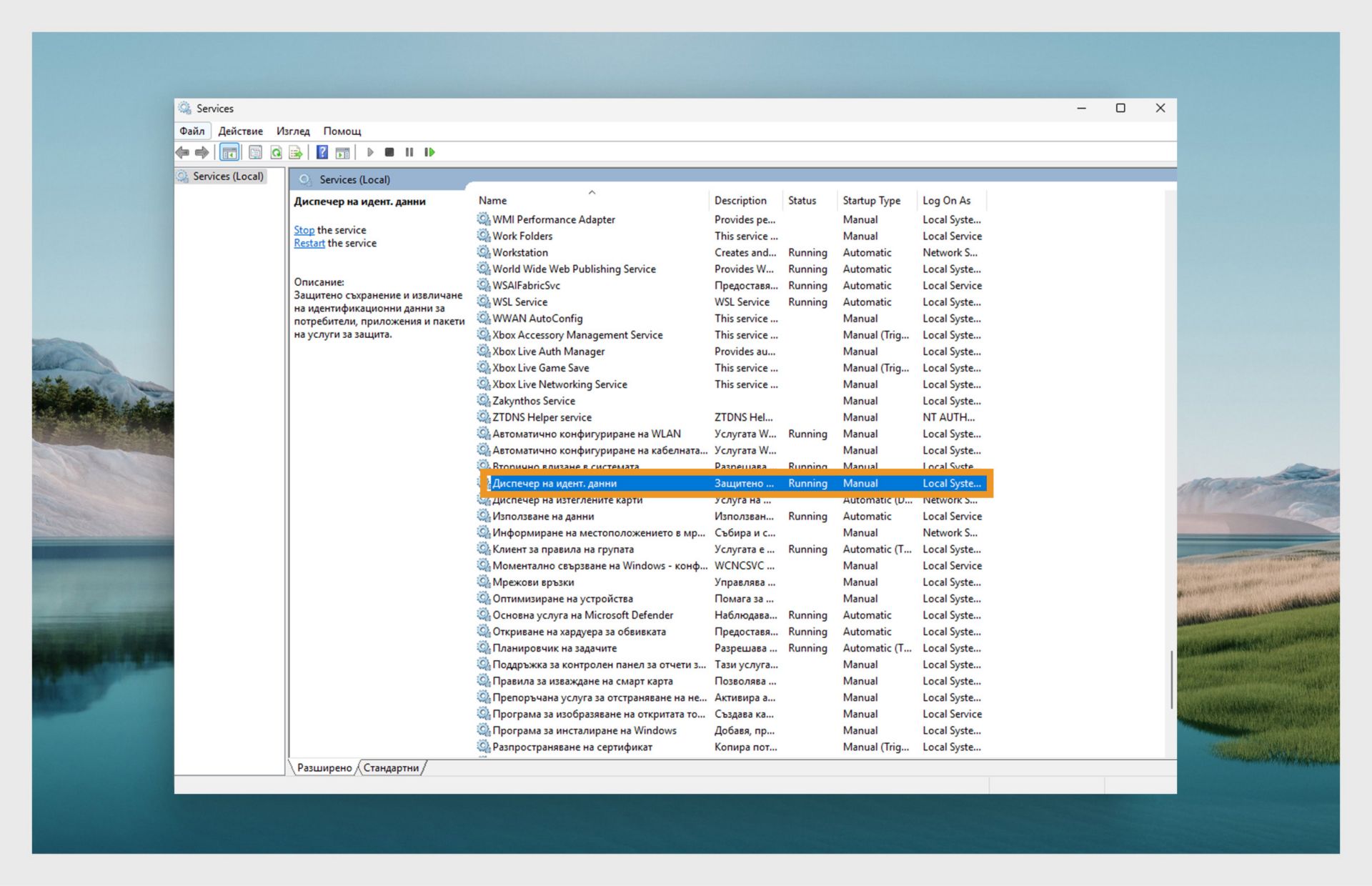The width and height of the screenshot is (1372, 886).
Task: Click the vertical scrollbar thumb of the list
Action: tap(1171, 679)
